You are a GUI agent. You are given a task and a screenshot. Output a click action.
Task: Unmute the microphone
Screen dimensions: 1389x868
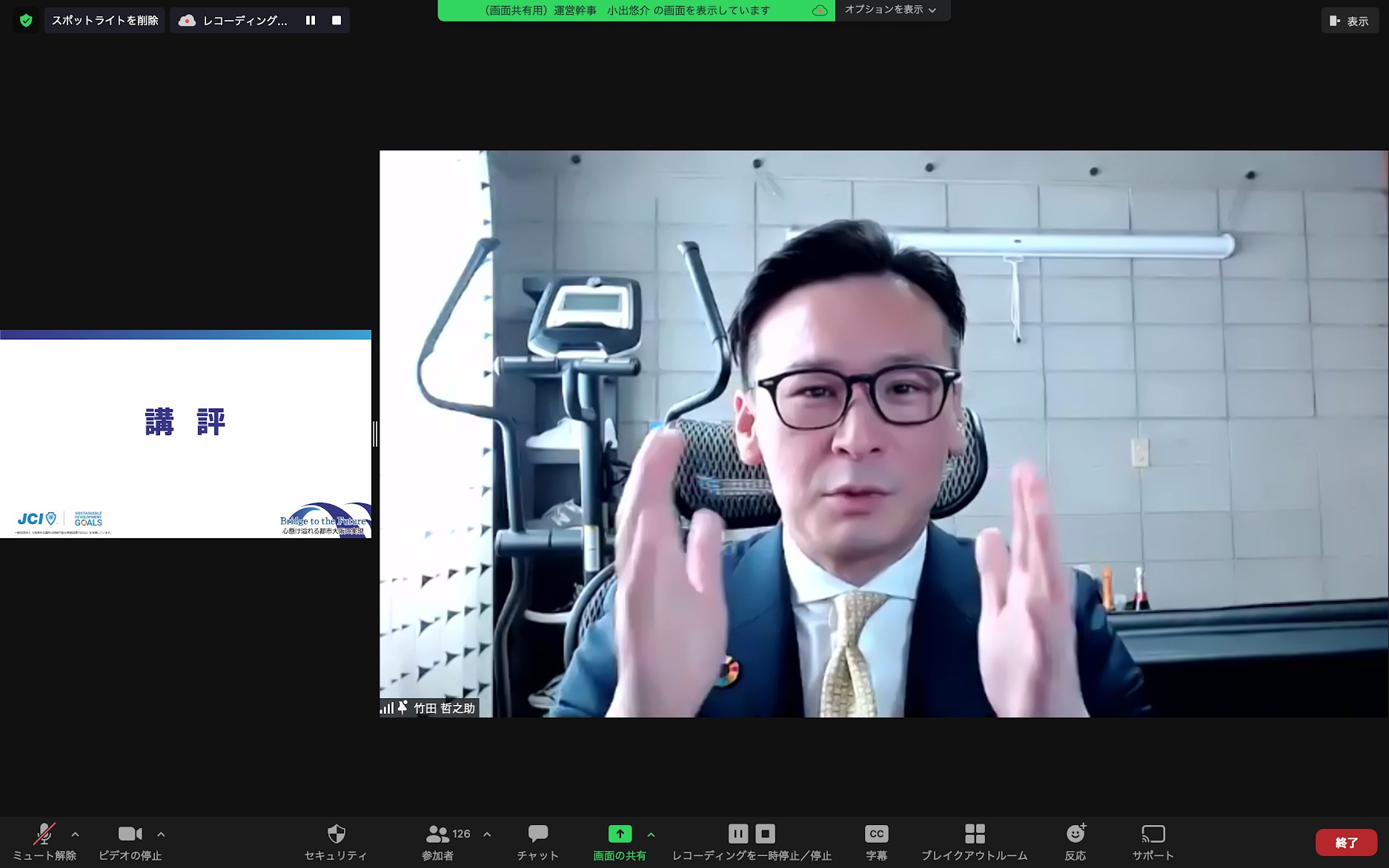44,842
